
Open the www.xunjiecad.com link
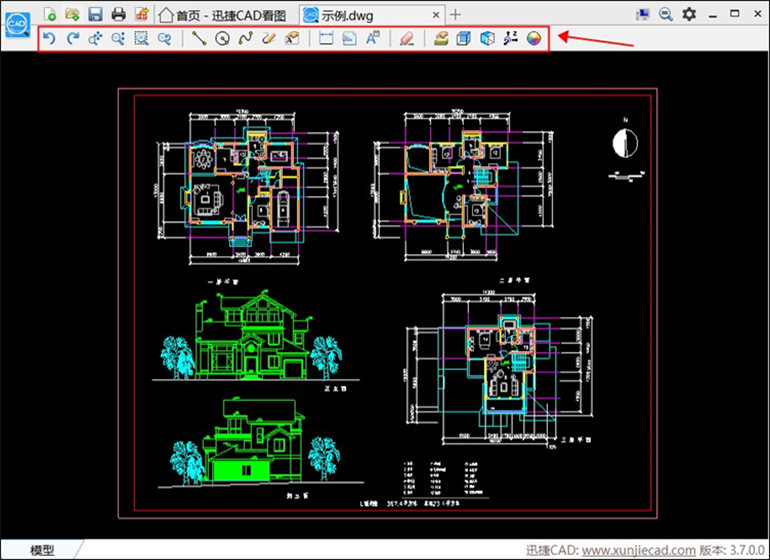[x=639, y=550]
